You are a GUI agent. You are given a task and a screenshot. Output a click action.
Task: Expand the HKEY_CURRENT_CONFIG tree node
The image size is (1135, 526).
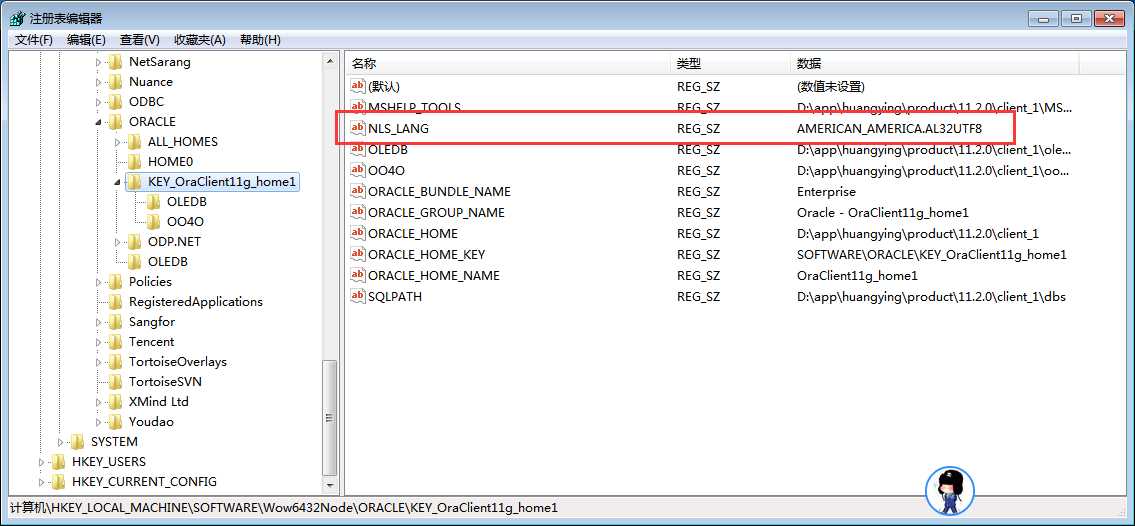42,482
